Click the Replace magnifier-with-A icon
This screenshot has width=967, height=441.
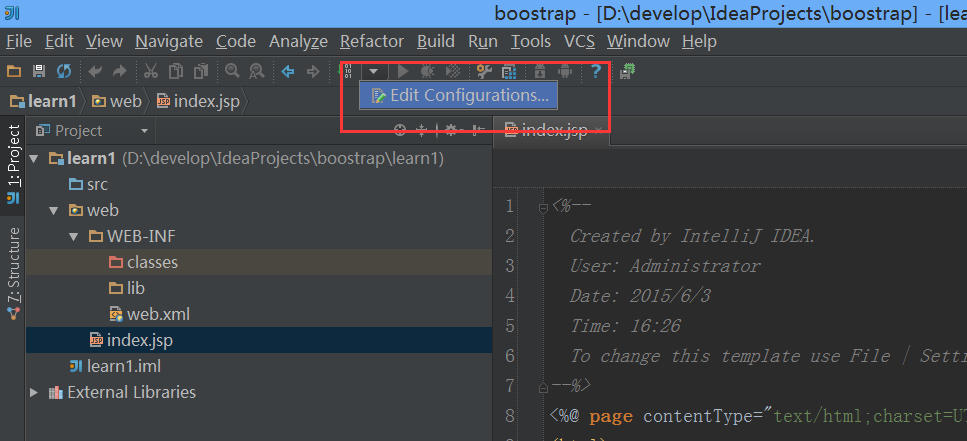pos(257,72)
